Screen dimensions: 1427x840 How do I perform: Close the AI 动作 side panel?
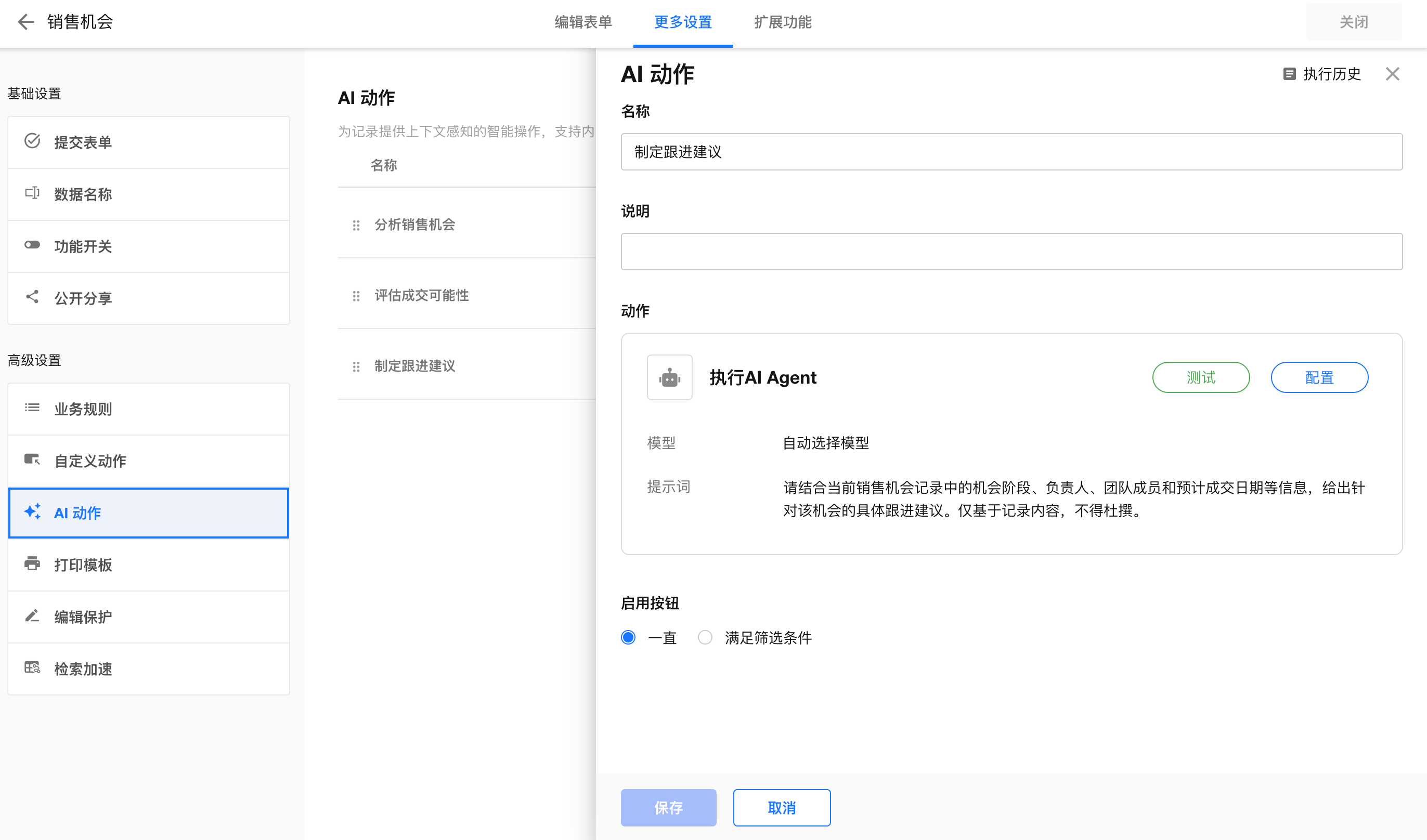pyautogui.click(x=1392, y=74)
